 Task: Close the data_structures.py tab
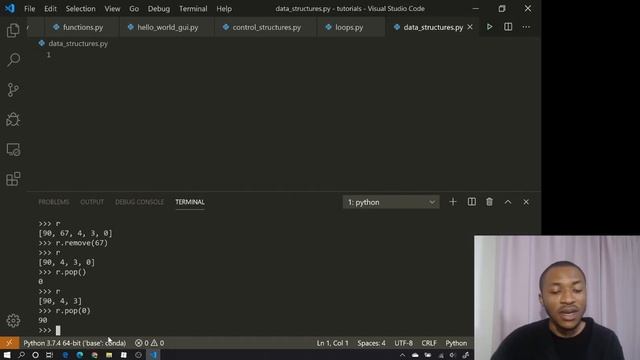pyautogui.click(x=470, y=27)
